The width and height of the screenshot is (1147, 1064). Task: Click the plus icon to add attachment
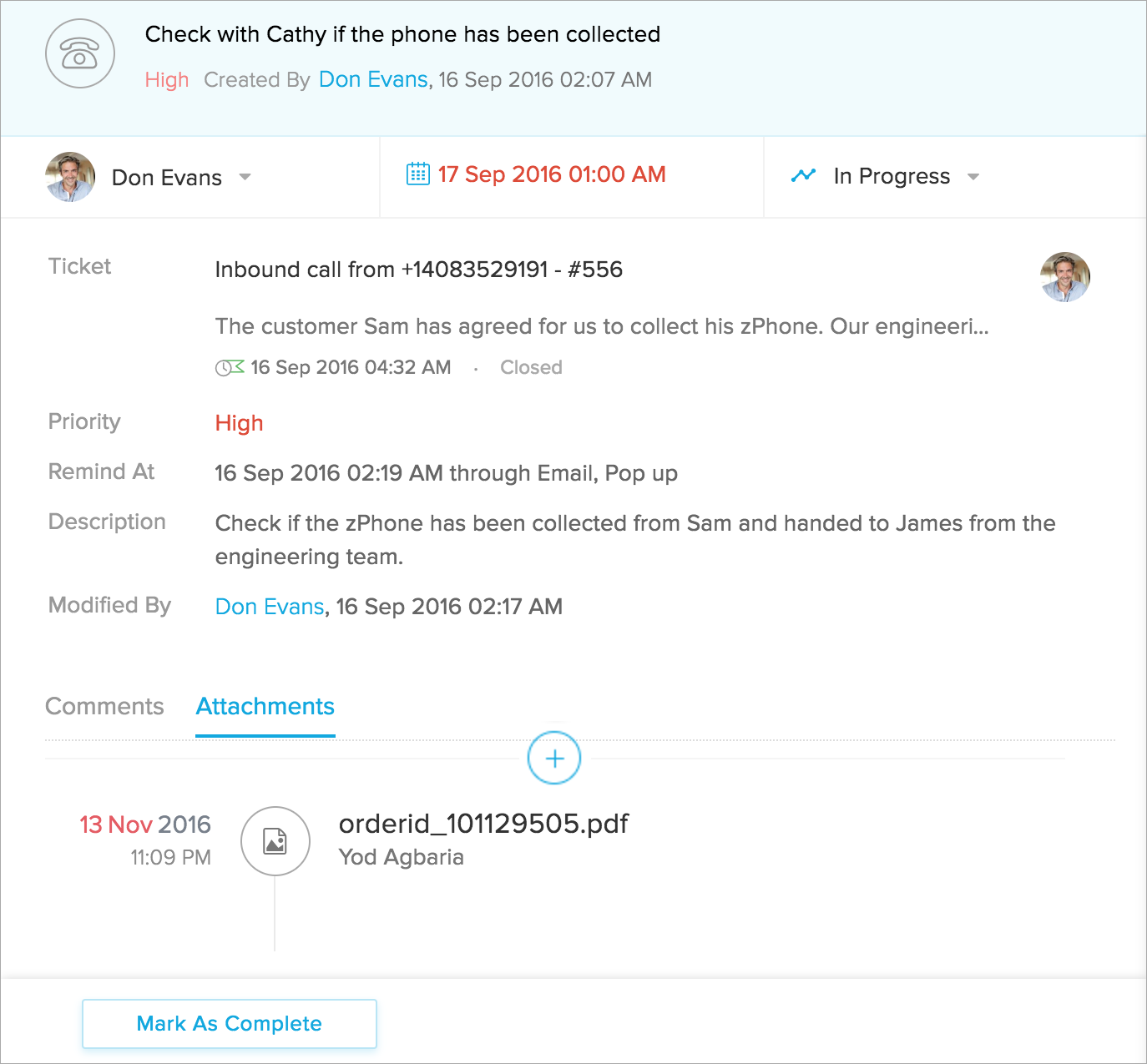coord(554,758)
